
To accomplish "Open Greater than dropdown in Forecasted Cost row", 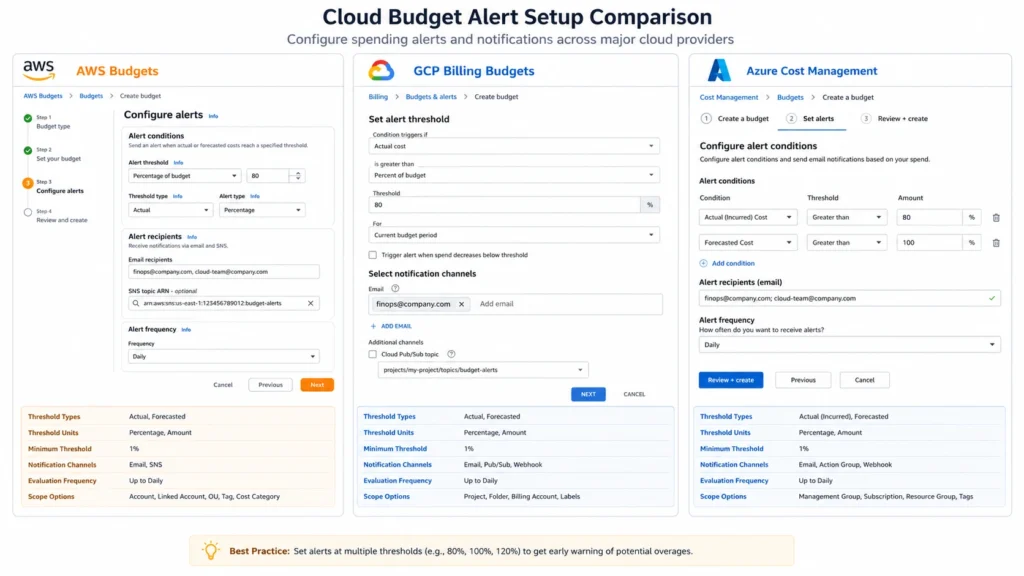I will tap(847, 243).
